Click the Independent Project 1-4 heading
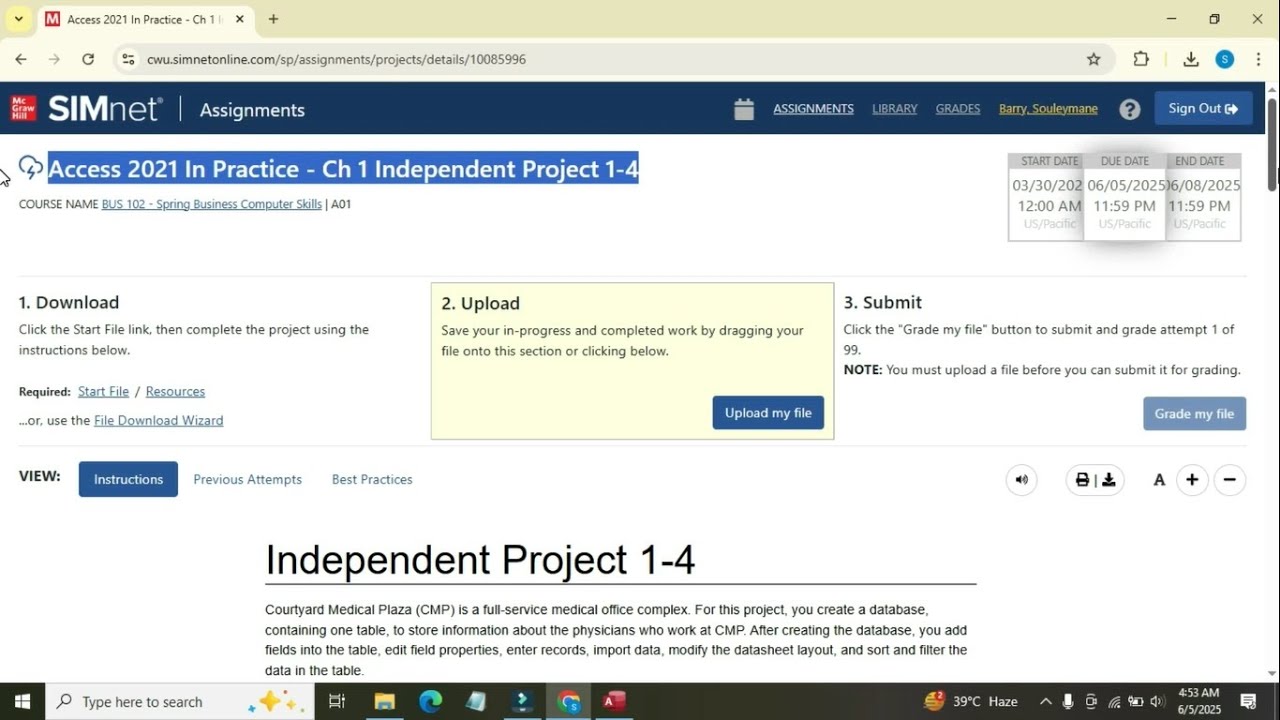 pyautogui.click(x=480, y=560)
